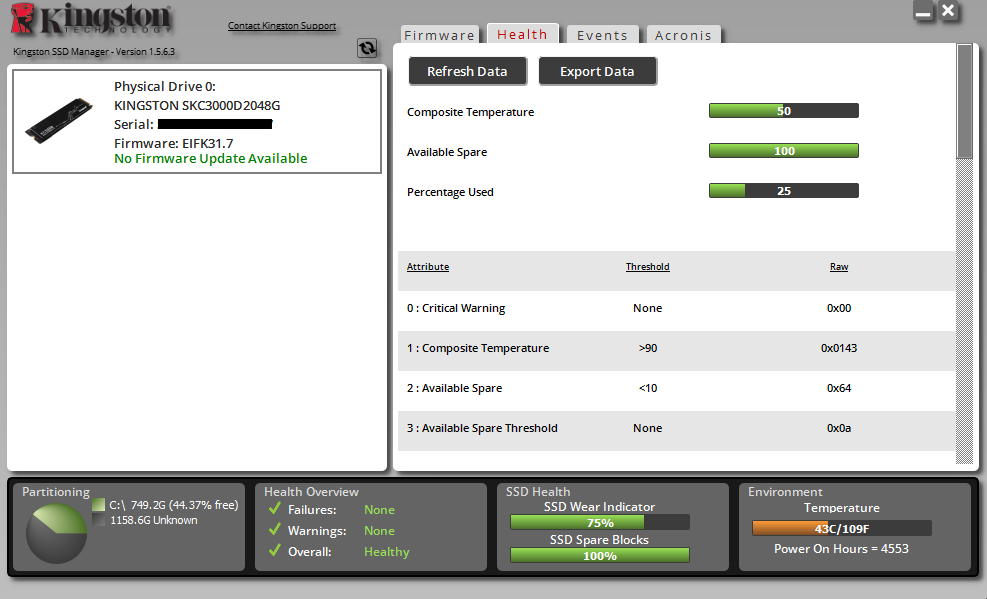Open the Contact Kingston Support link
Screen dimensions: 987x599
tap(282, 26)
